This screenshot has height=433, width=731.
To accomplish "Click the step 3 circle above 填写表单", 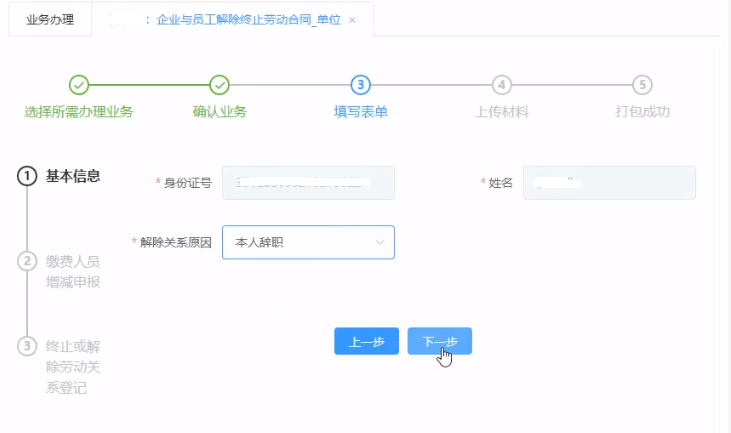I will (x=361, y=85).
